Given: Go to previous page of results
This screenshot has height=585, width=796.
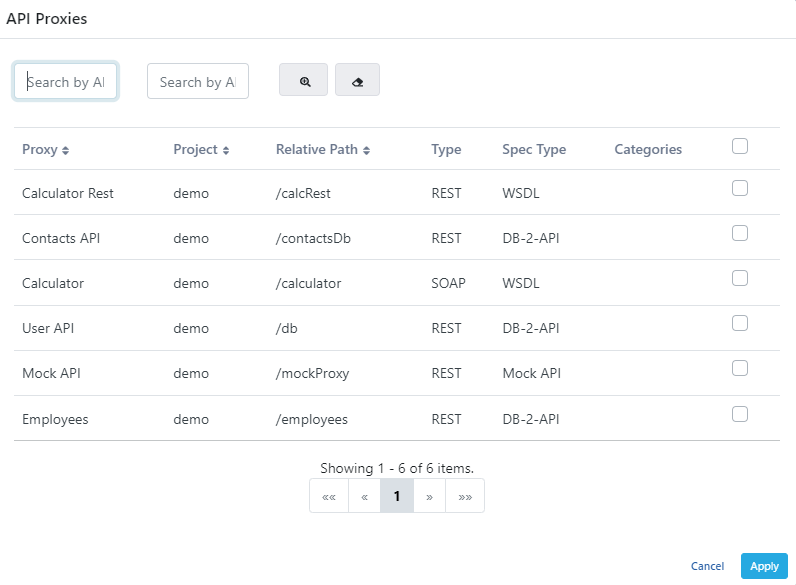Looking at the screenshot, I should [364, 496].
